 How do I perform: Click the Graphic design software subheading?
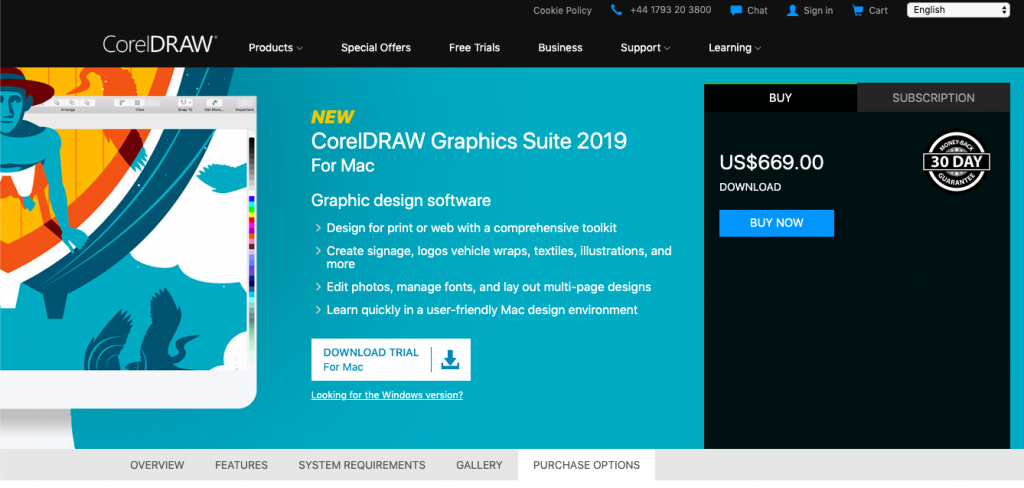point(401,200)
